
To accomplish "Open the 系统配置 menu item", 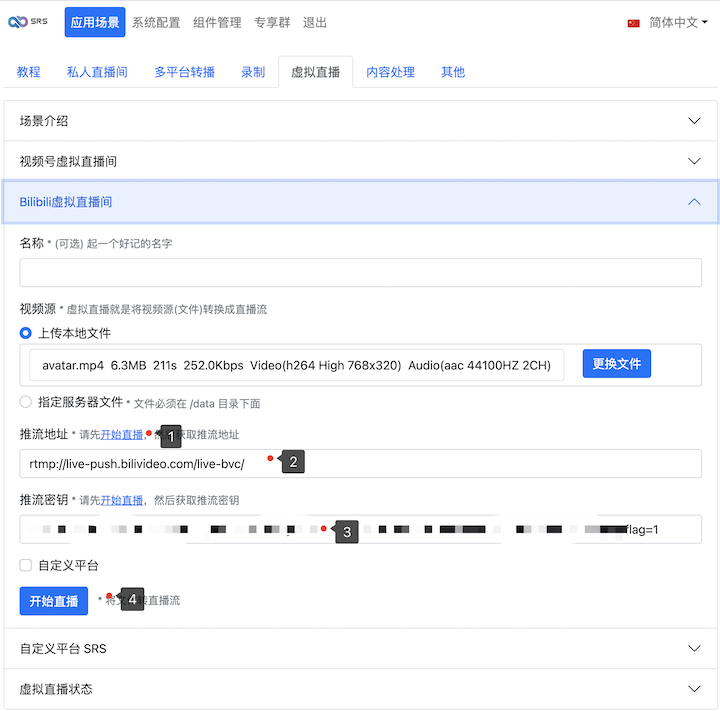I will tap(156, 22).
